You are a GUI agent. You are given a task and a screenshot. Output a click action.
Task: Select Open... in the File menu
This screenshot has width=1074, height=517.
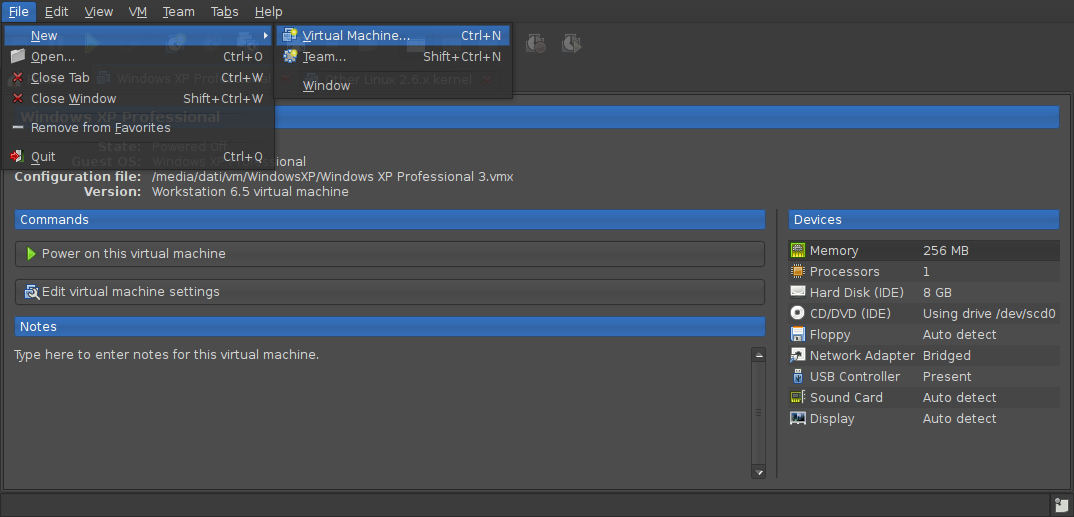pos(138,57)
